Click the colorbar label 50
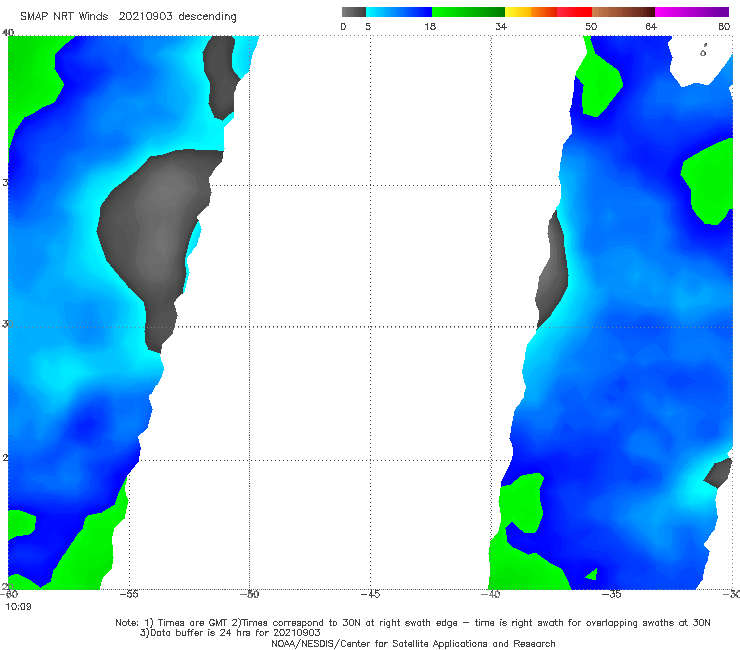Image resolution: width=740 pixels, height=650 pixels. 591,27
